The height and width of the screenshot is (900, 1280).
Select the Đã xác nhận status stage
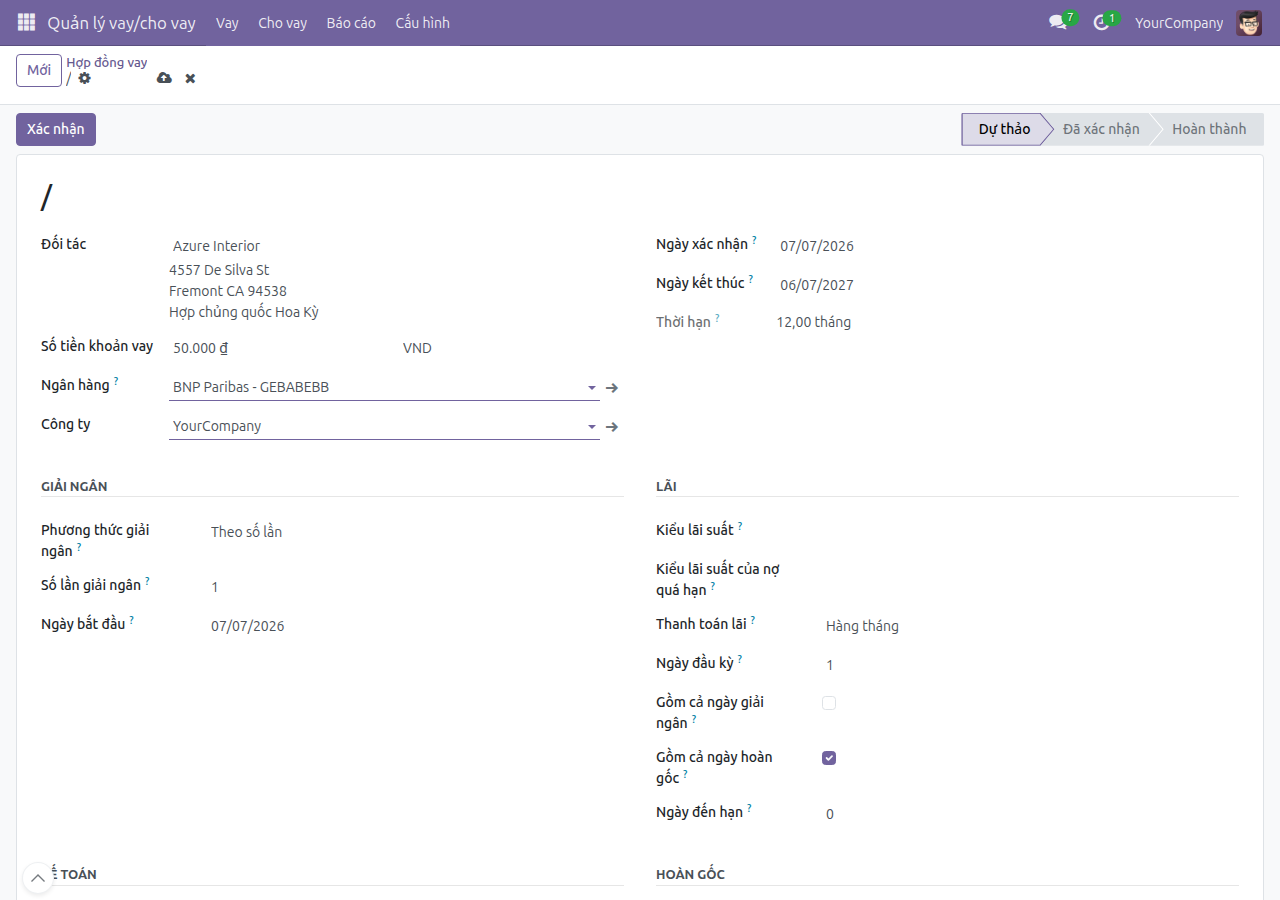(1101, 129)
